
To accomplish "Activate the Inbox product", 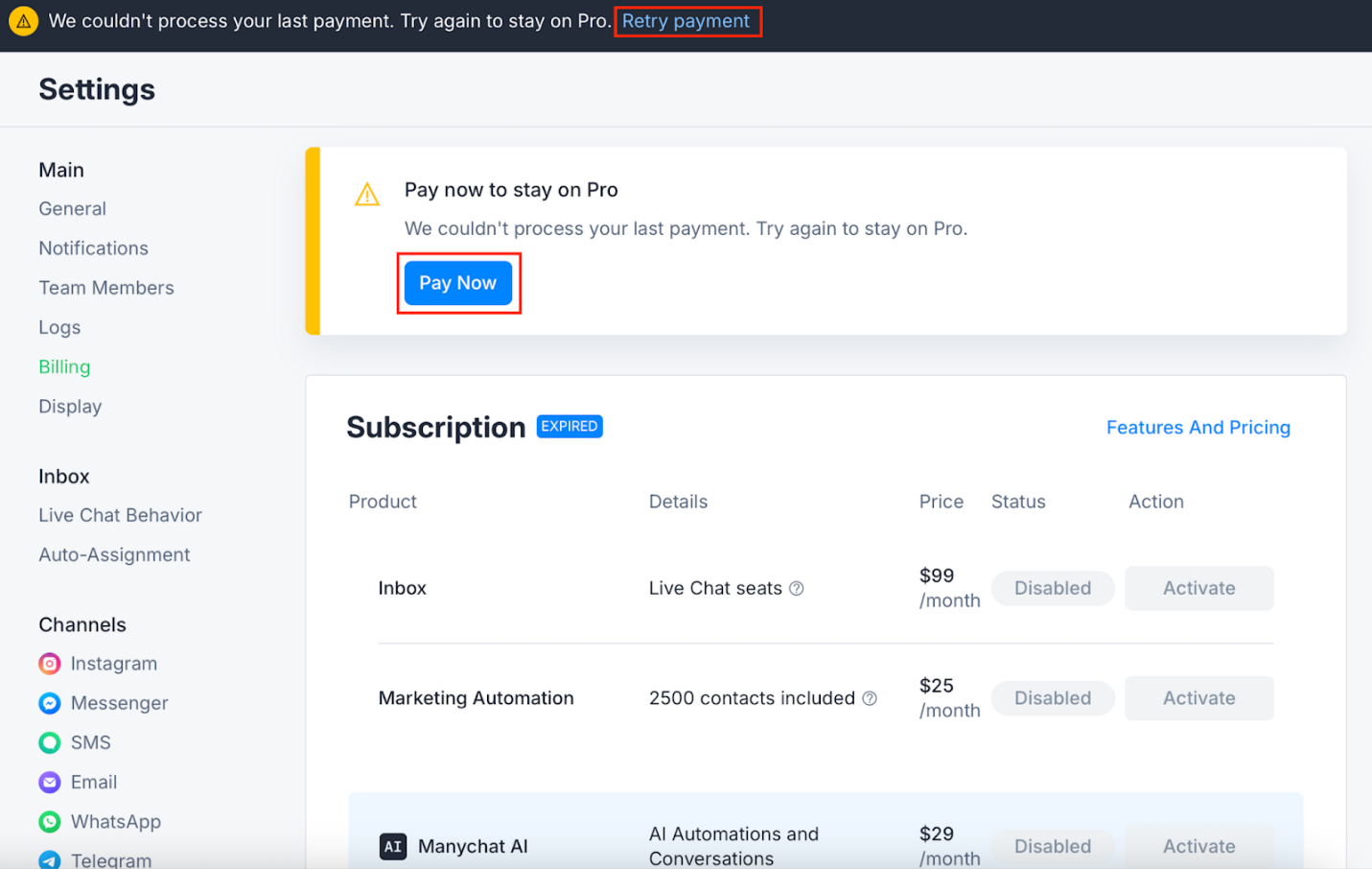I will 1198,588.
